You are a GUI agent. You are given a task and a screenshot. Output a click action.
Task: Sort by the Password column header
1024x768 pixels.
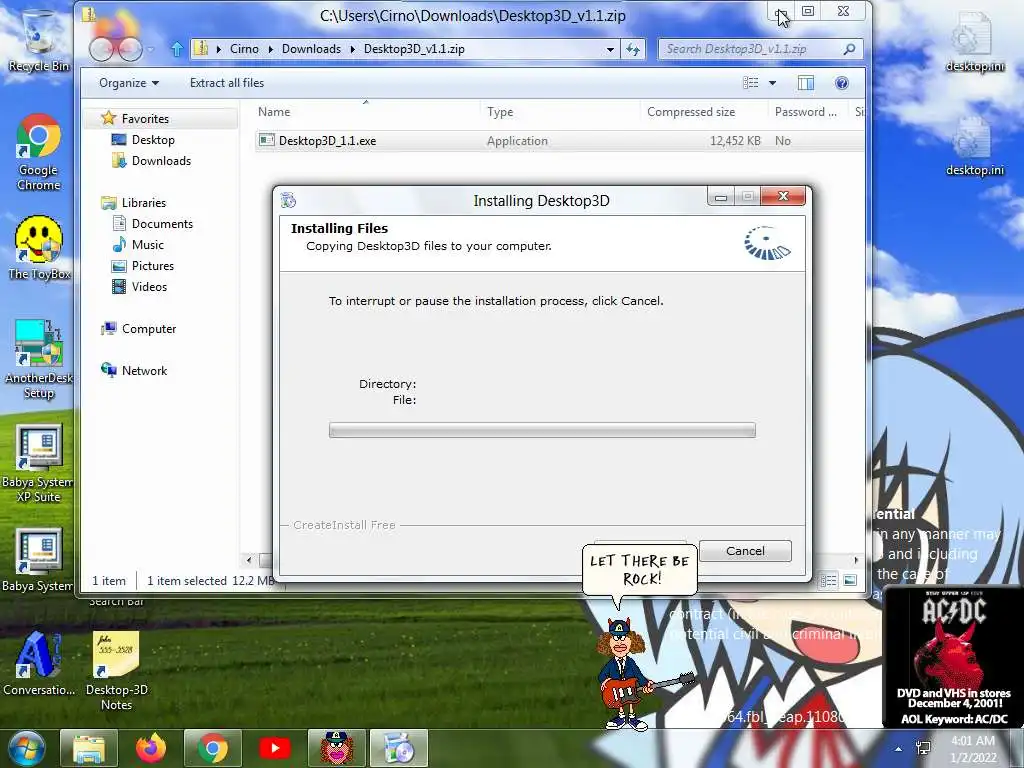click(808, 112)
